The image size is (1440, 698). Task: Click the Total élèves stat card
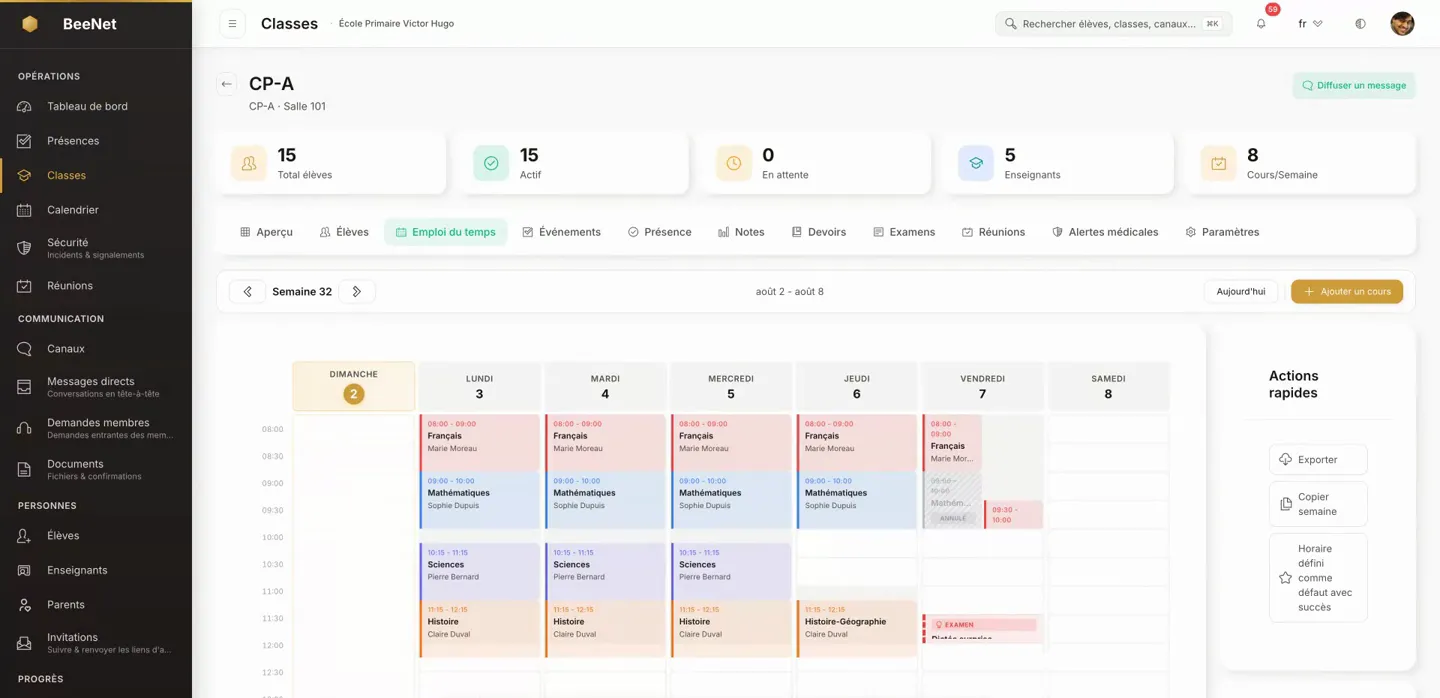point(332,163)
